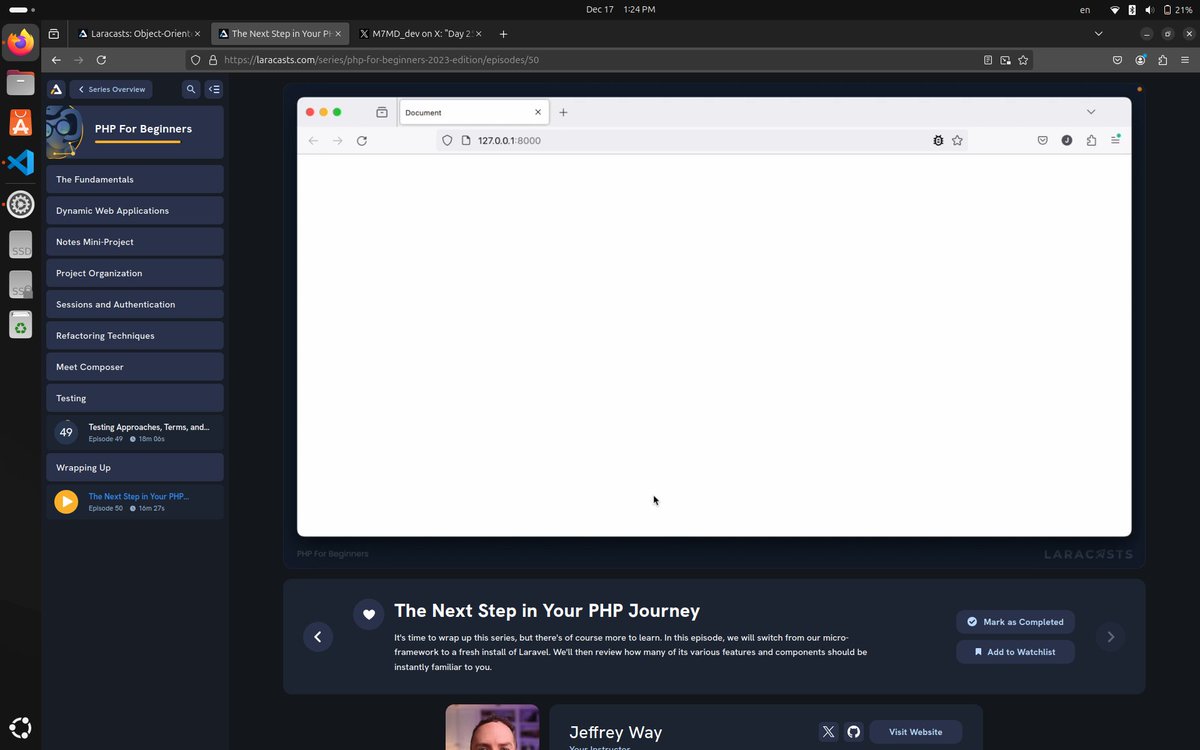Click the video's Document tab
This screenshot has height=750, width=1200.
click(474, 112)
